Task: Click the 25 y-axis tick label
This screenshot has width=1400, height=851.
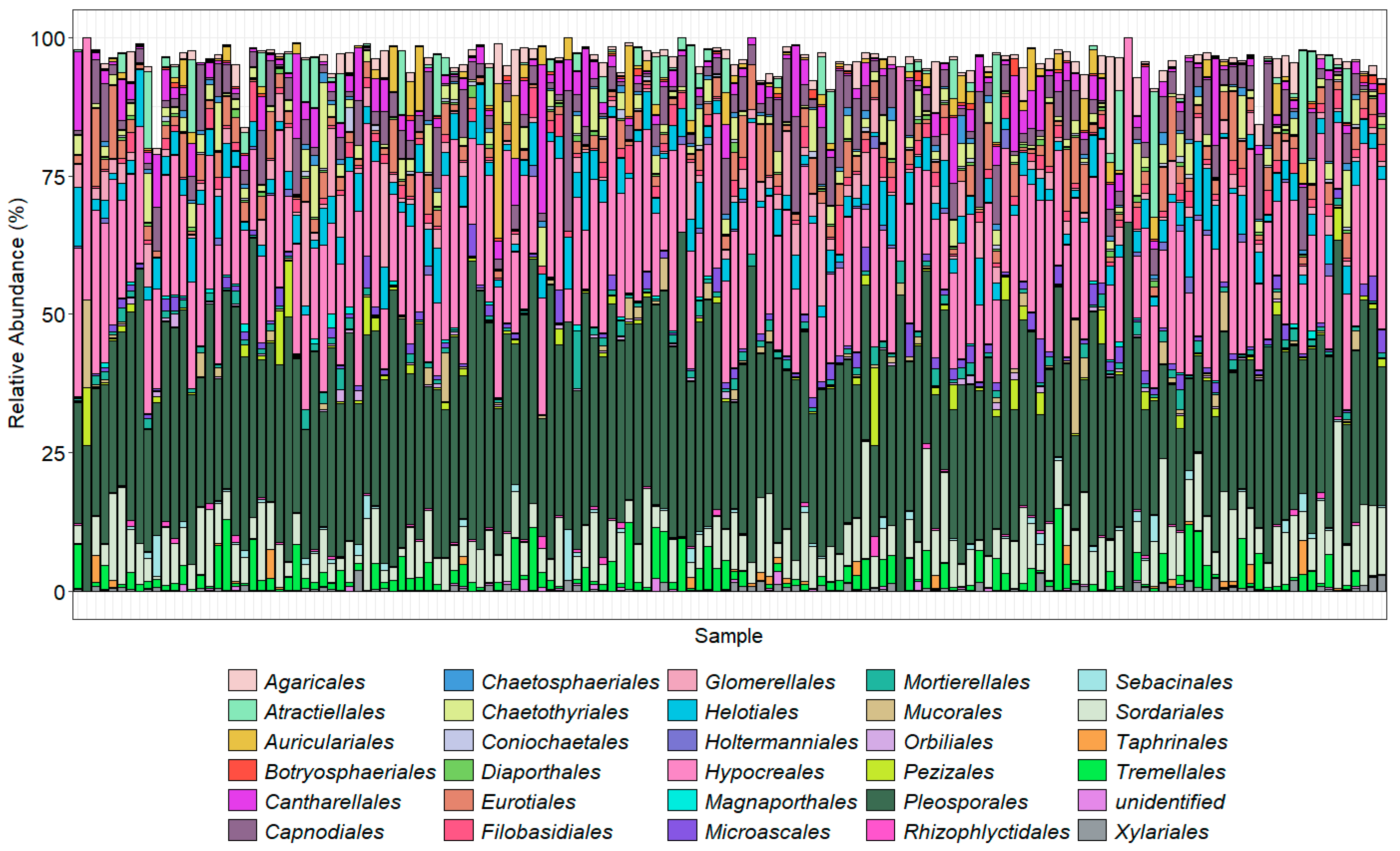Action: (54, 453)
